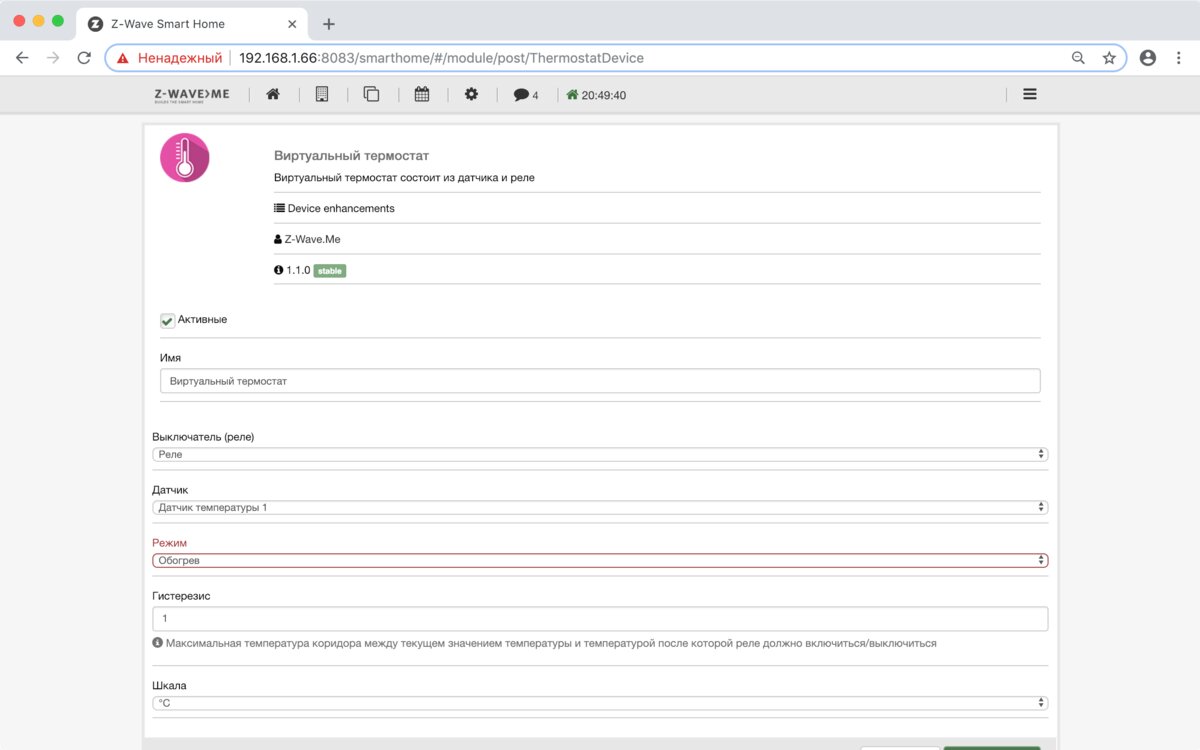Open the settings gear icon
The image size is (1200, 750).
[x=472, y=94]
